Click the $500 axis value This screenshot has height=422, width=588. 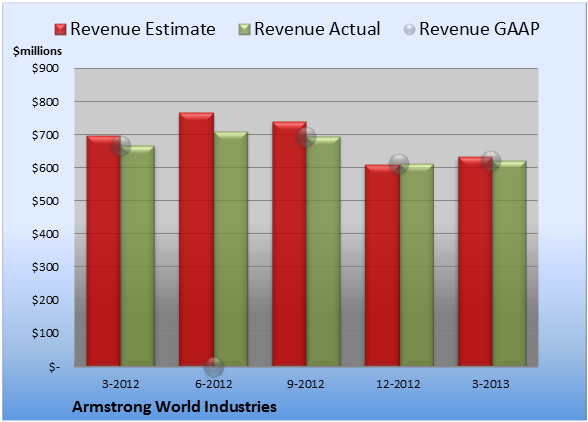click(45, 201)
